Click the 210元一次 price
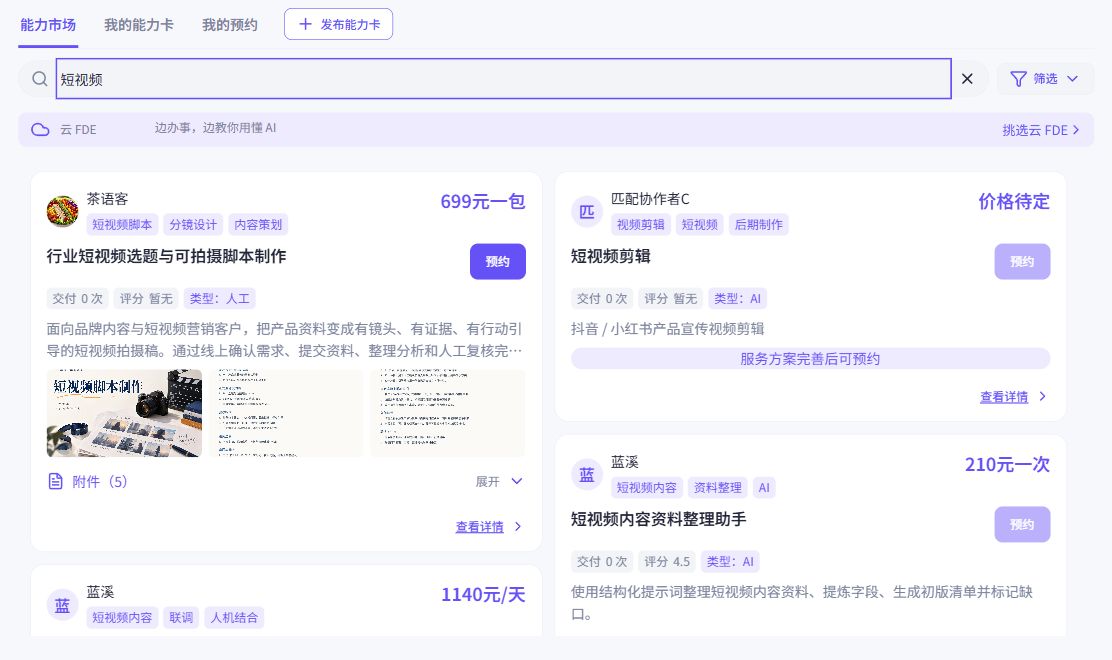This screenshot has width=1112, height=660. click(1007, 465)
